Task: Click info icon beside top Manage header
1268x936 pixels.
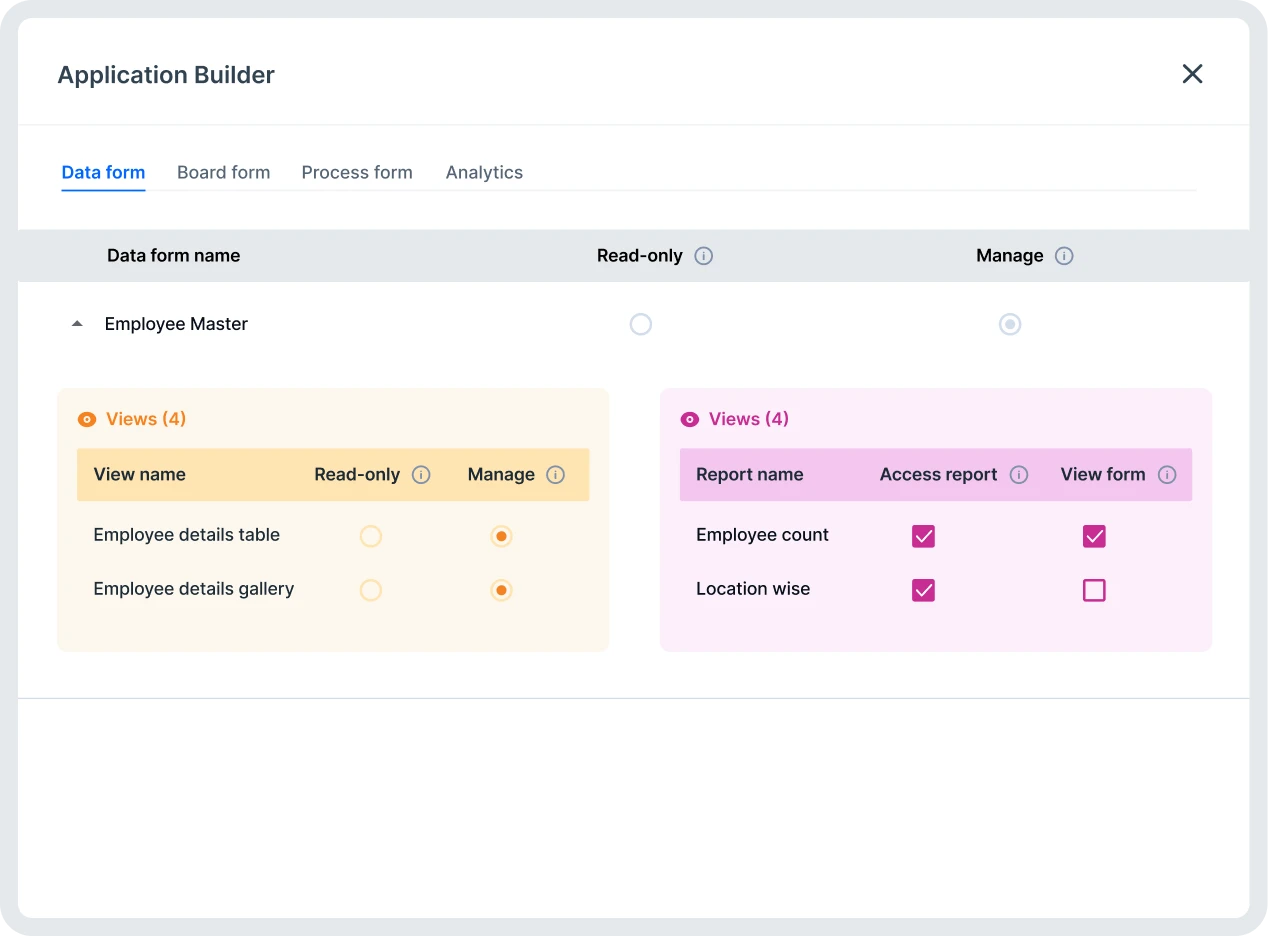Action: (1064, 256)
